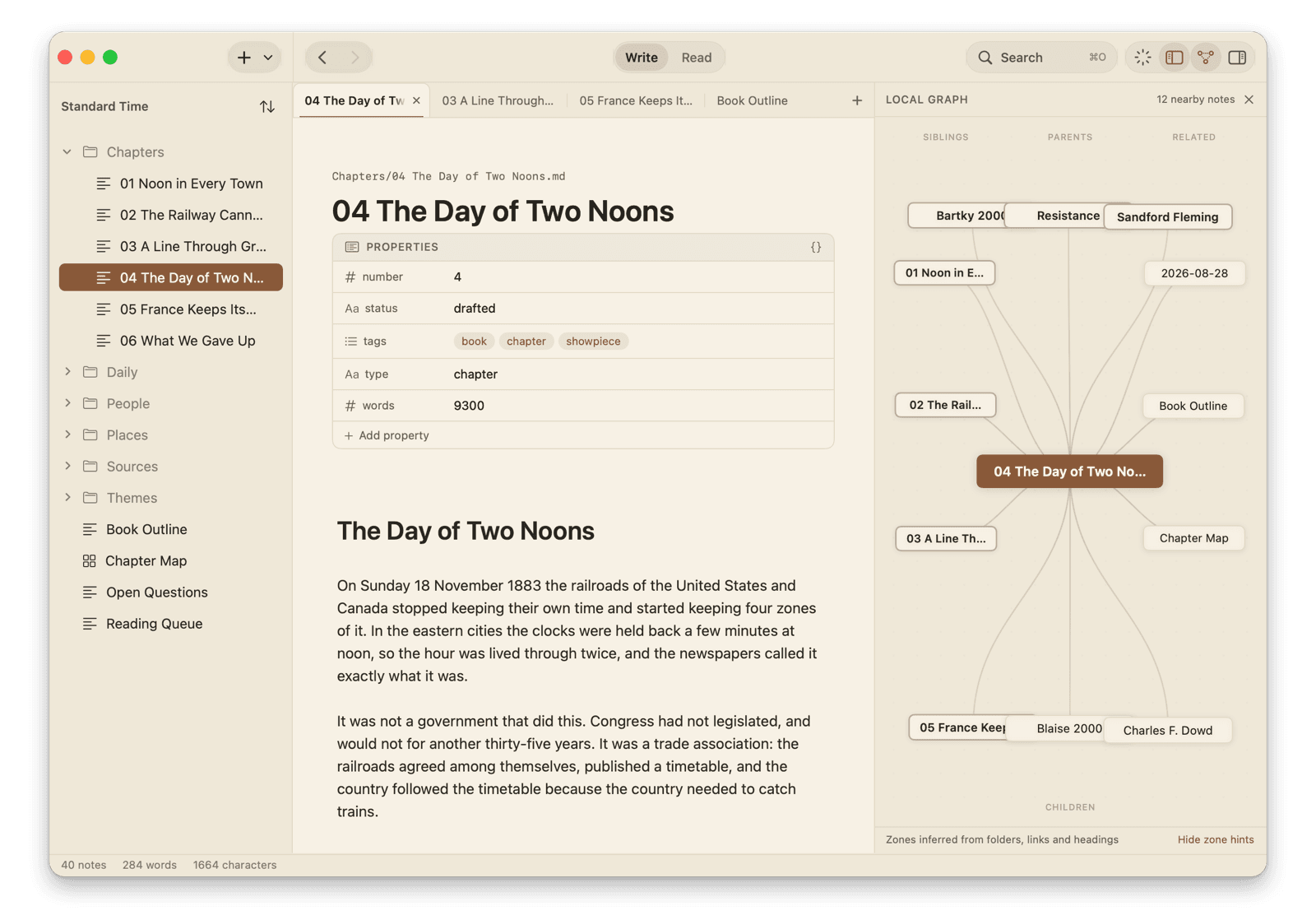The width and height of the screenshot is (1316, 920).
Task: Toggle the right sidebar panel icon
Action: pyautogui.click(x=1236, y=58)
